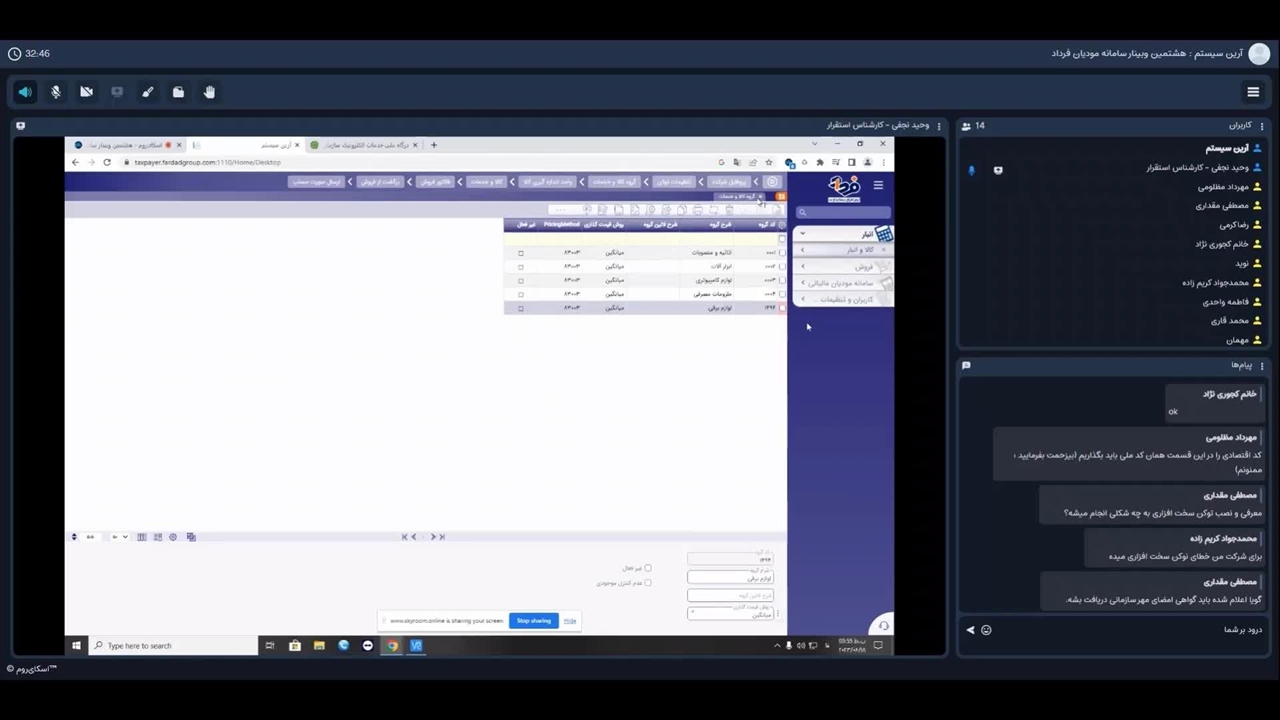Click the muted microphone icon
Image resolution: width=1280 pixels, height=720 pixels.
point(56,92)
